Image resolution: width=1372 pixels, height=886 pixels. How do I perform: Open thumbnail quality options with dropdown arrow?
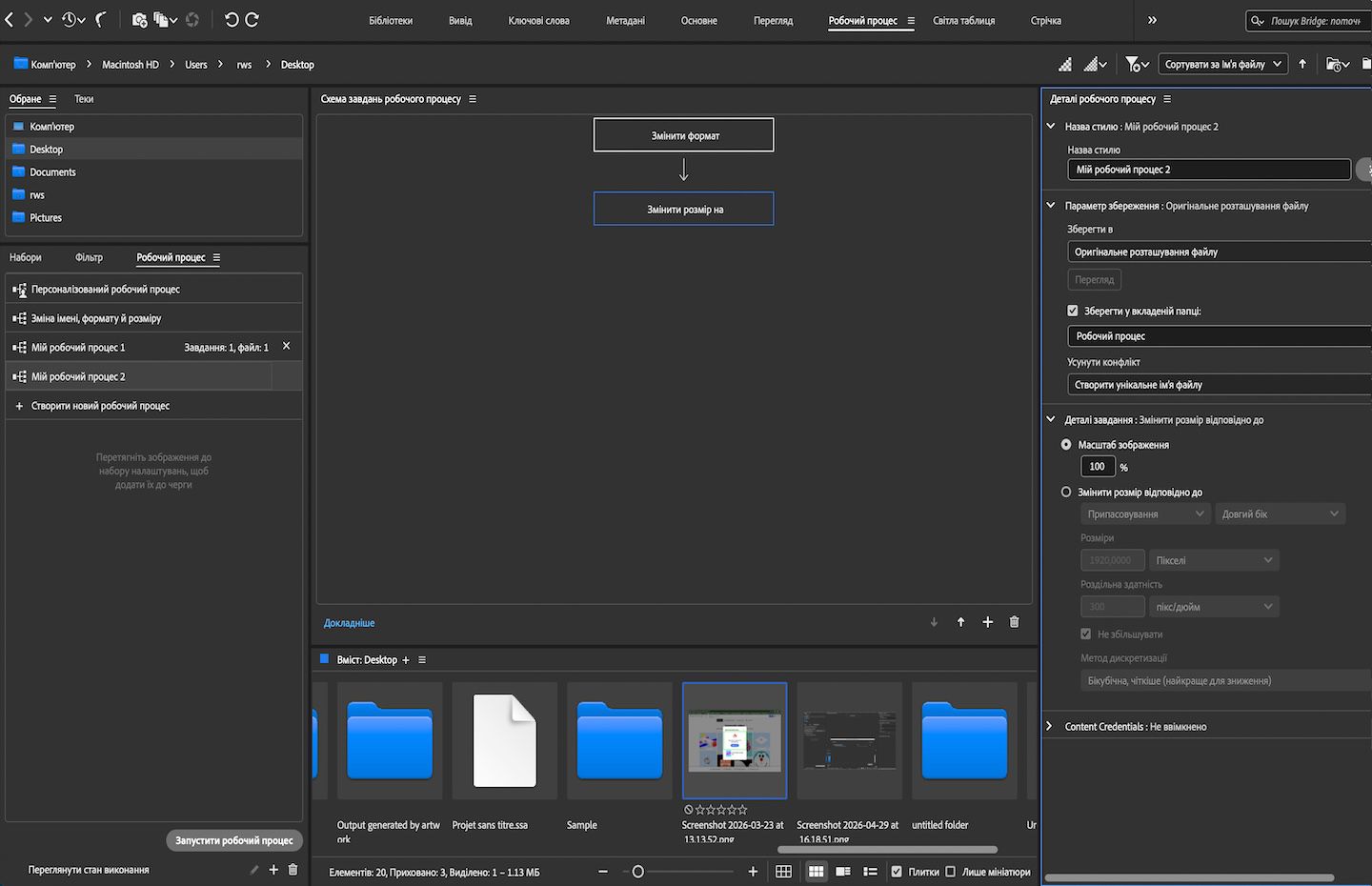(x=1096, y=64)
